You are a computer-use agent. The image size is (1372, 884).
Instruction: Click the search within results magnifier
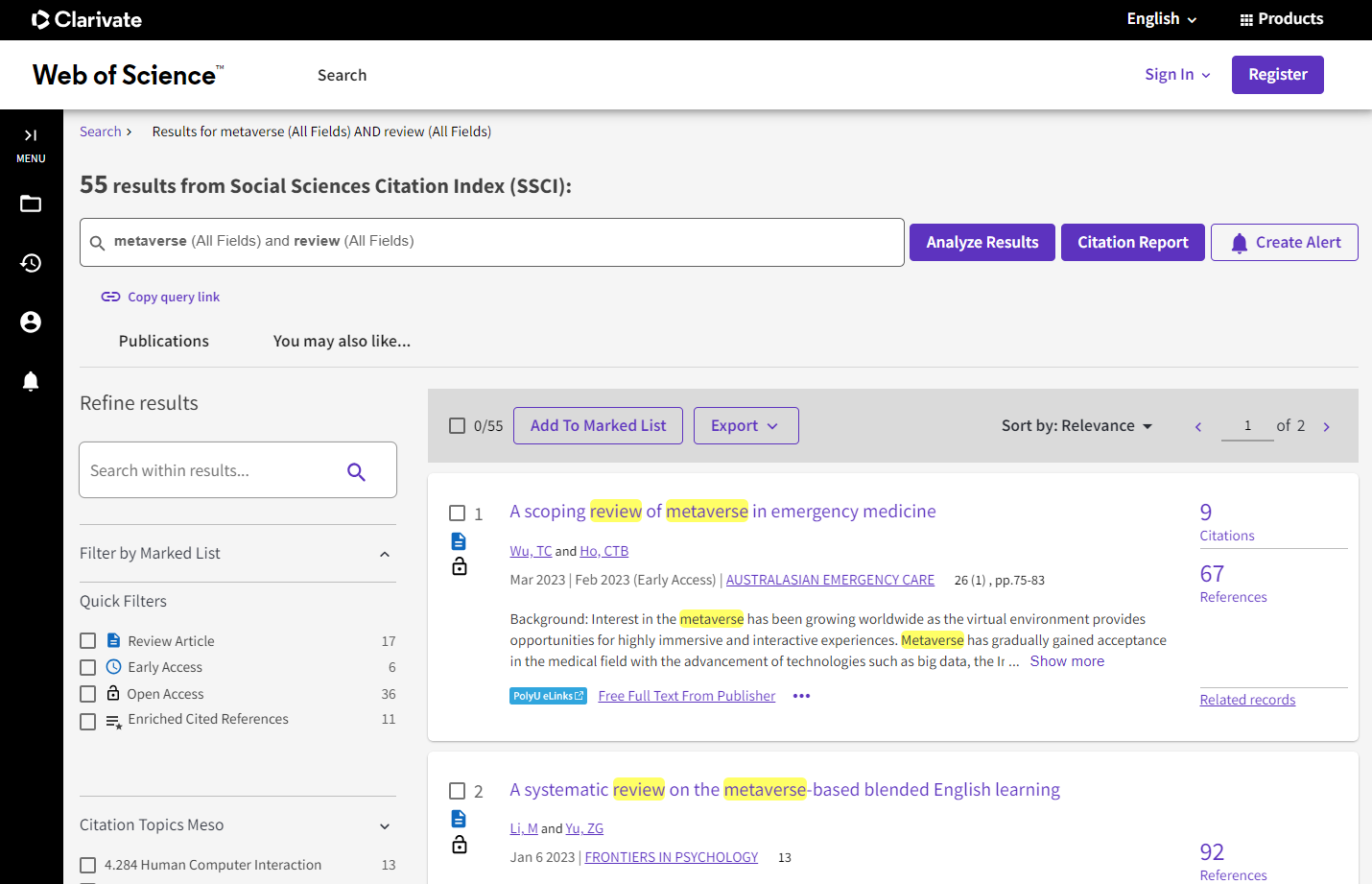pos(356,471)
